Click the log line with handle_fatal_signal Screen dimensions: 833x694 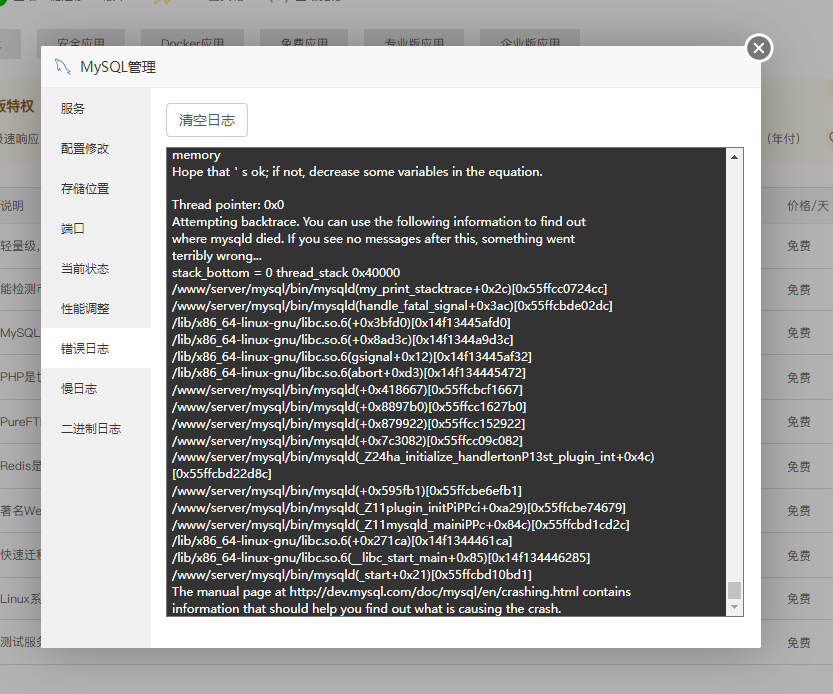[392, 306]
